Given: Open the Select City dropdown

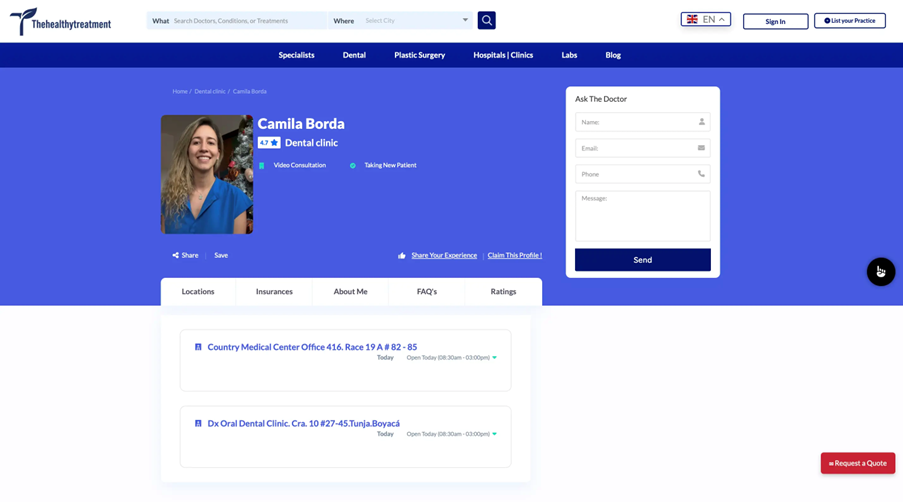Looking at the screenshot, I should 416,20.
